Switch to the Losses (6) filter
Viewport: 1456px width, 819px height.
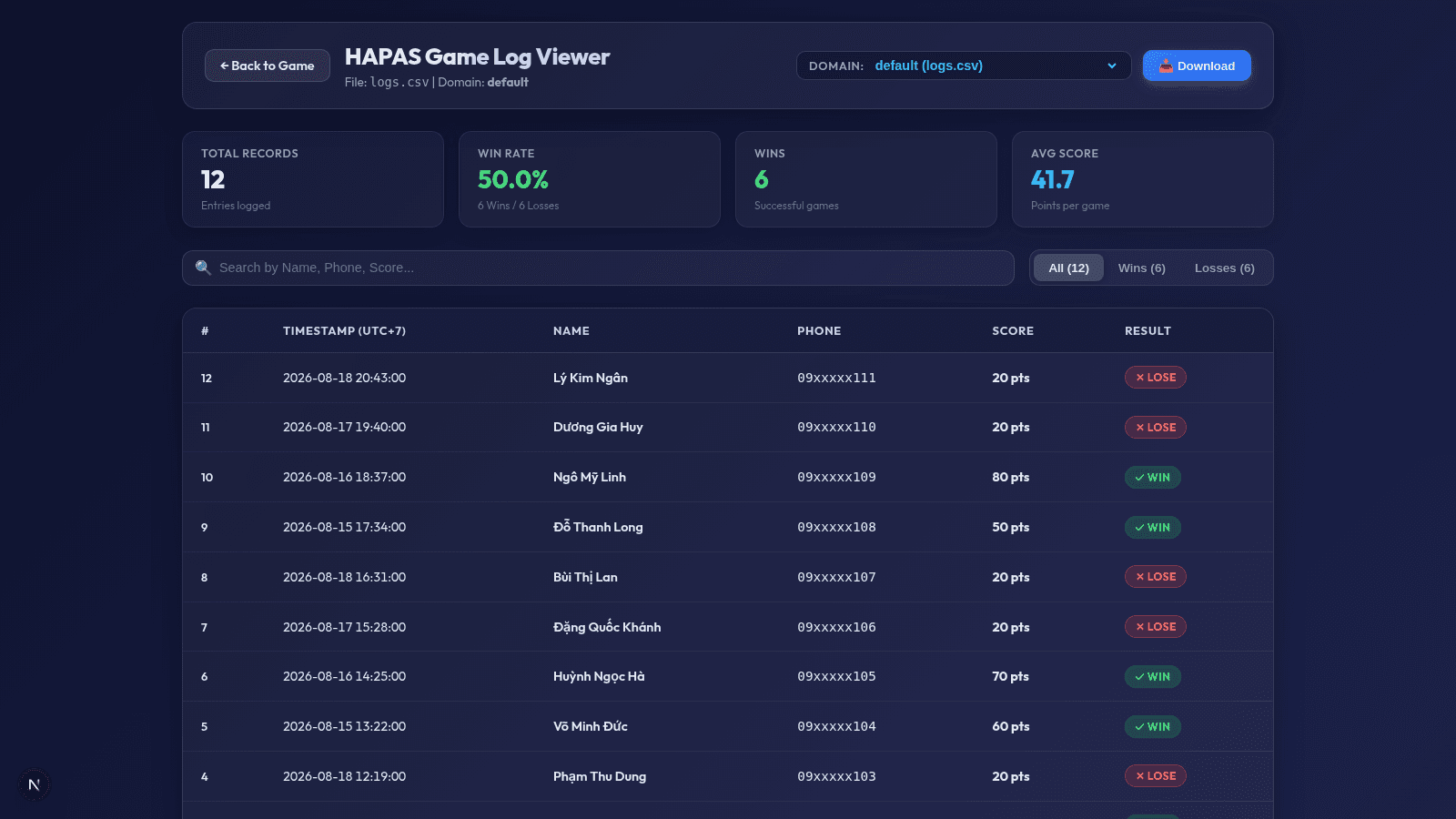1224,268
